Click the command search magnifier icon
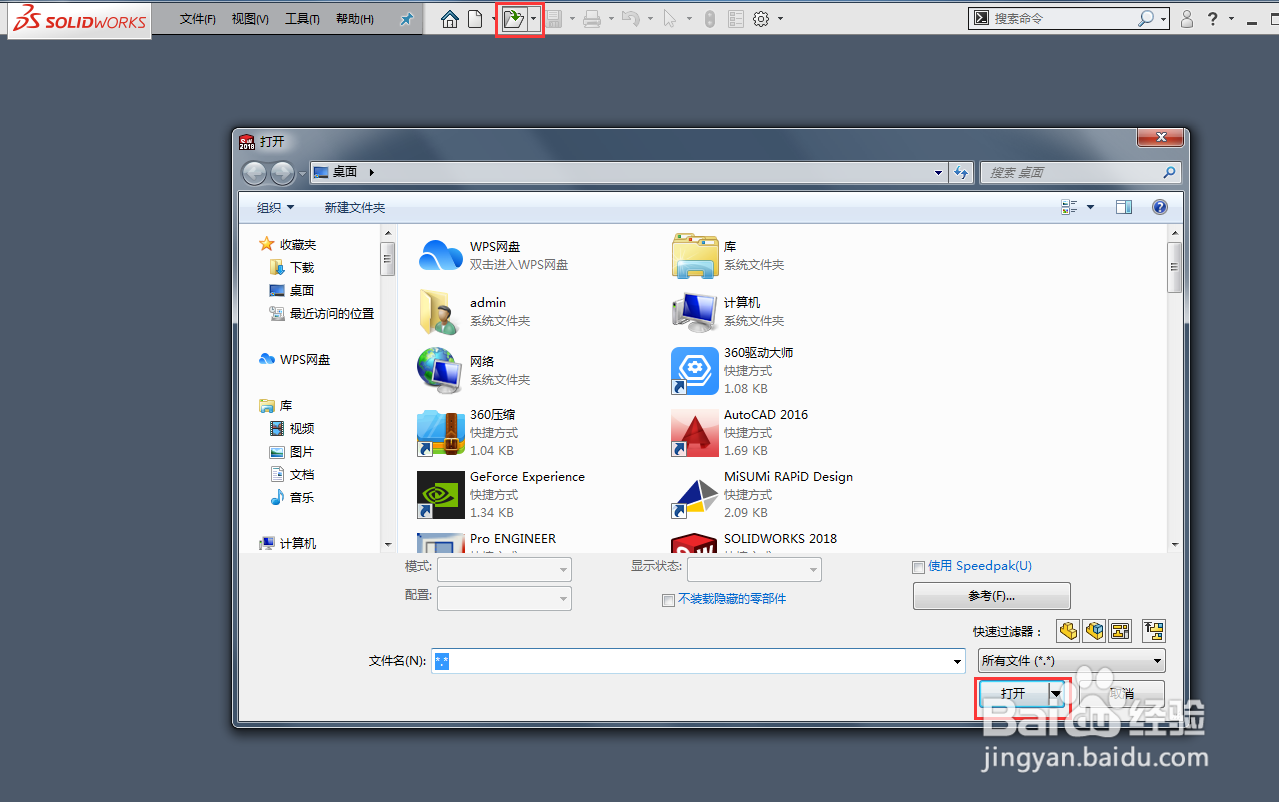 pos(1146,18)
